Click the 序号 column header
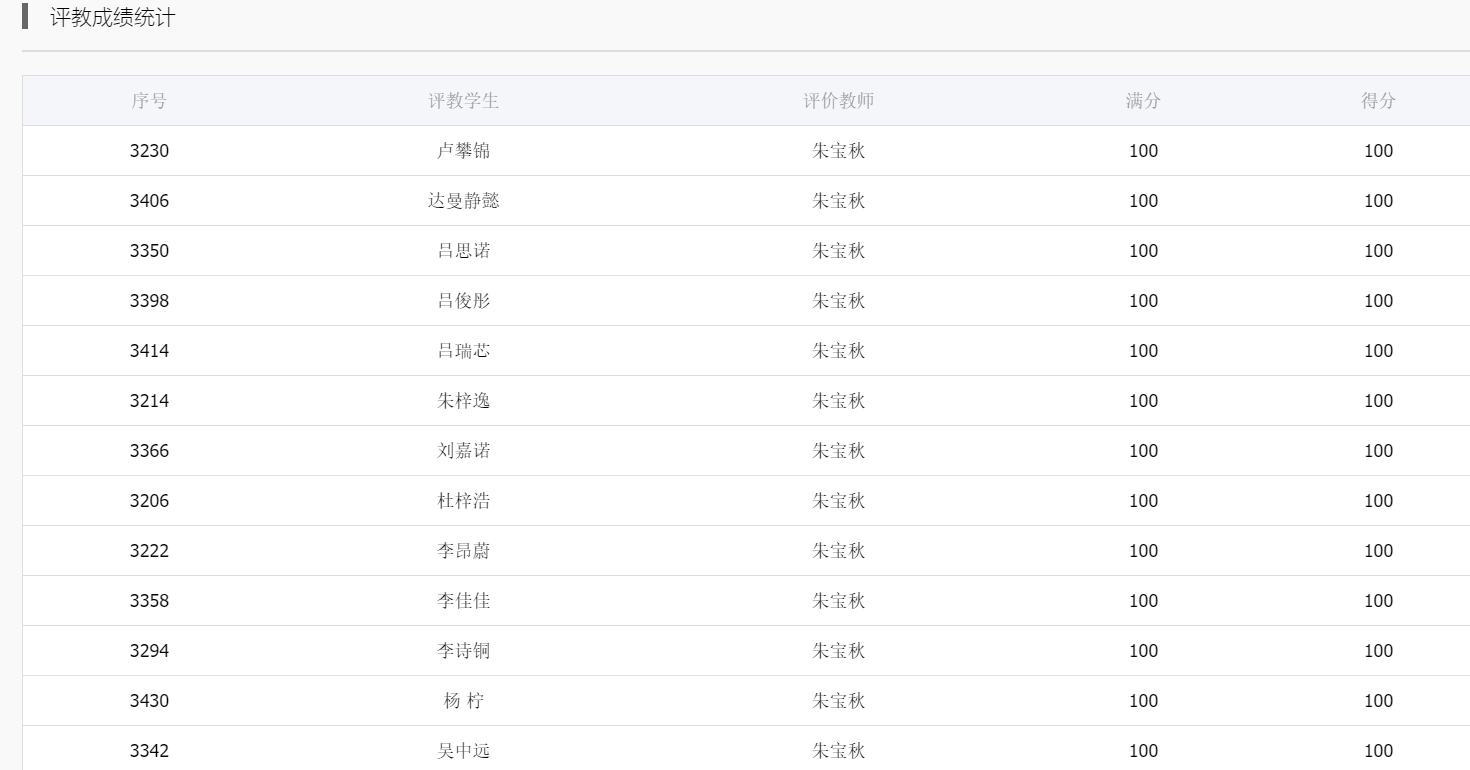 [149, 101]
